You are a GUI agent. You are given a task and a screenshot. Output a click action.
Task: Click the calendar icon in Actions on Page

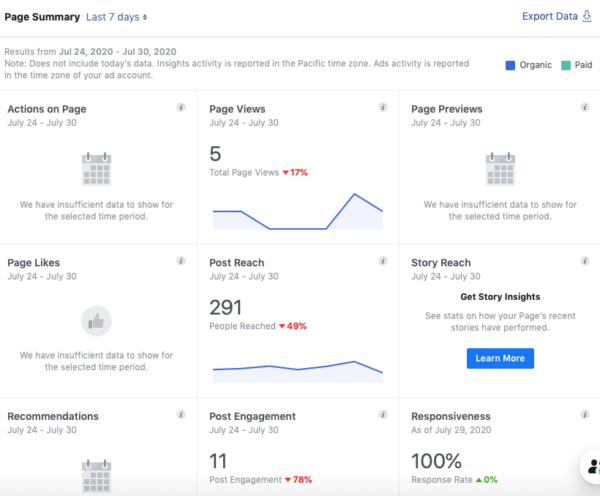(x=97, y=169)
